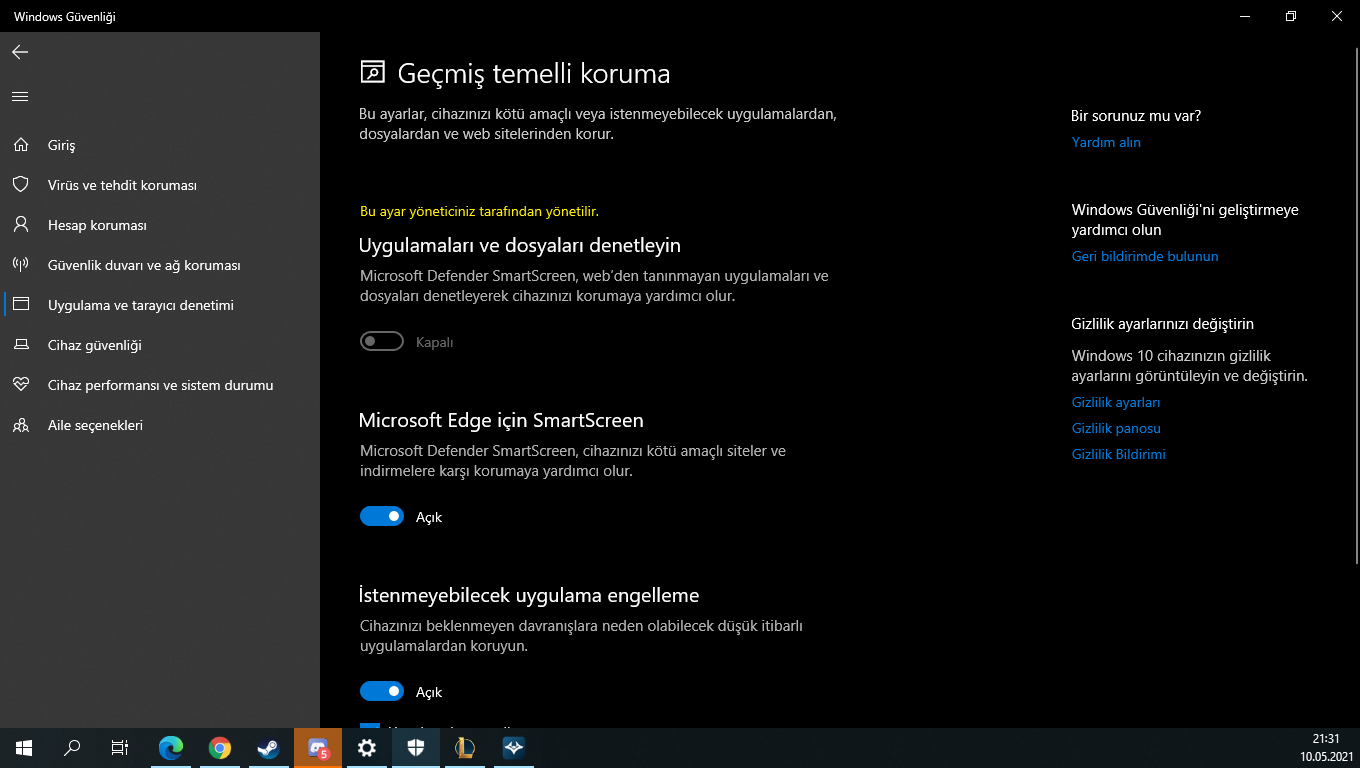Open Task View from the taskbar
Image resolution: width=1360 pixels, height=768 pixels.
[120, 748]
